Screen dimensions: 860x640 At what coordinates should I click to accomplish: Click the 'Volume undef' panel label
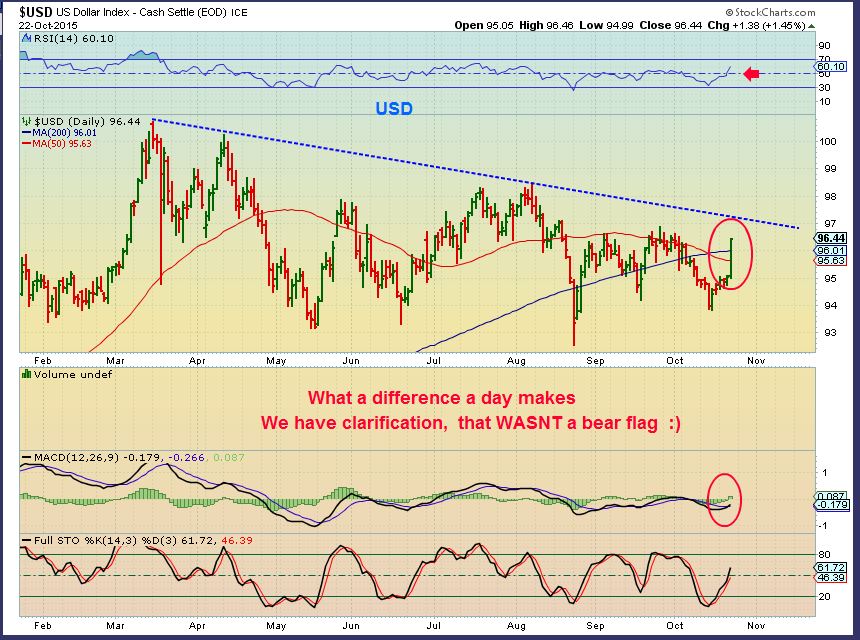(72, 375)
